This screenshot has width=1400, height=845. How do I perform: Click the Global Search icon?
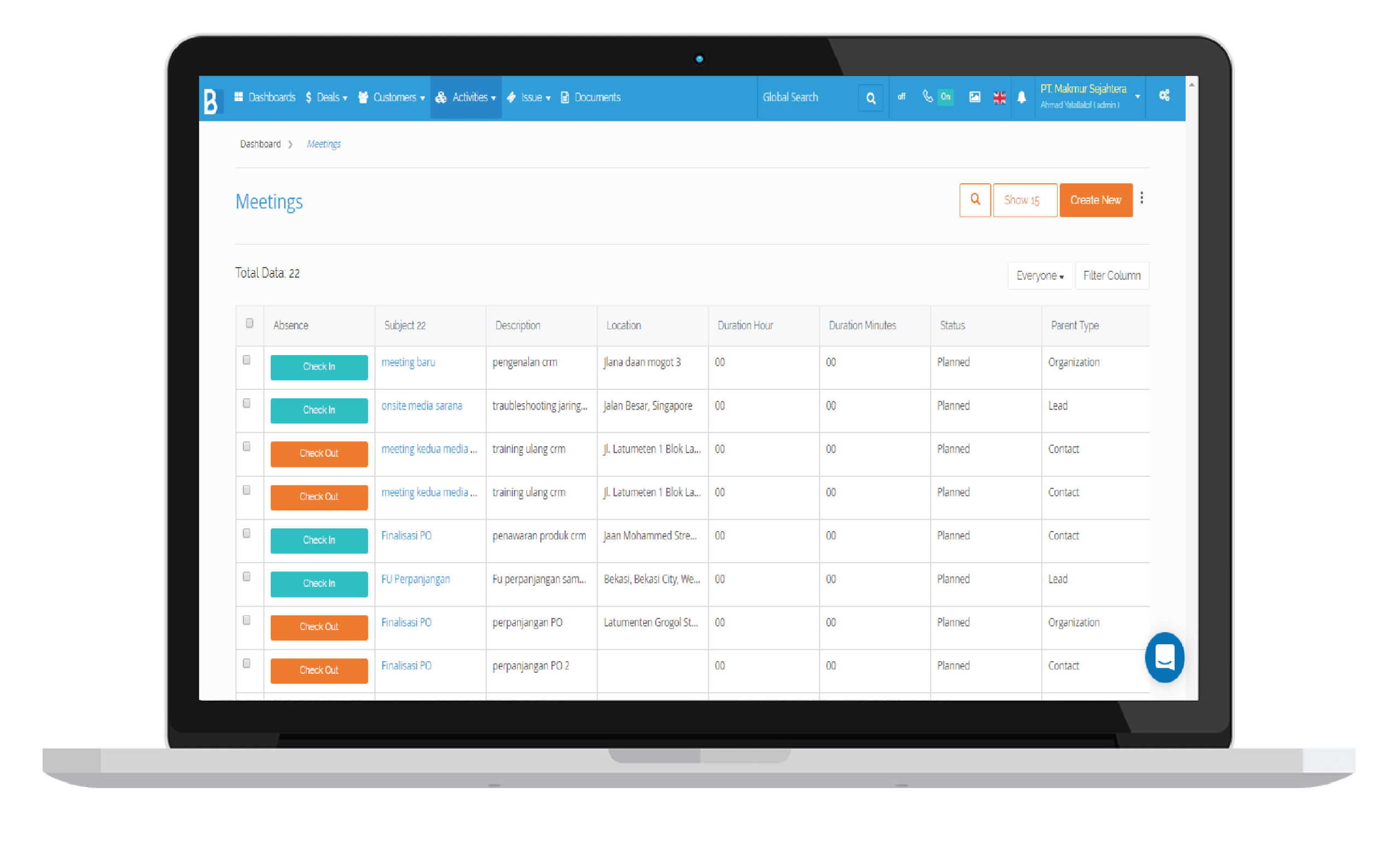tap(871, 97)
